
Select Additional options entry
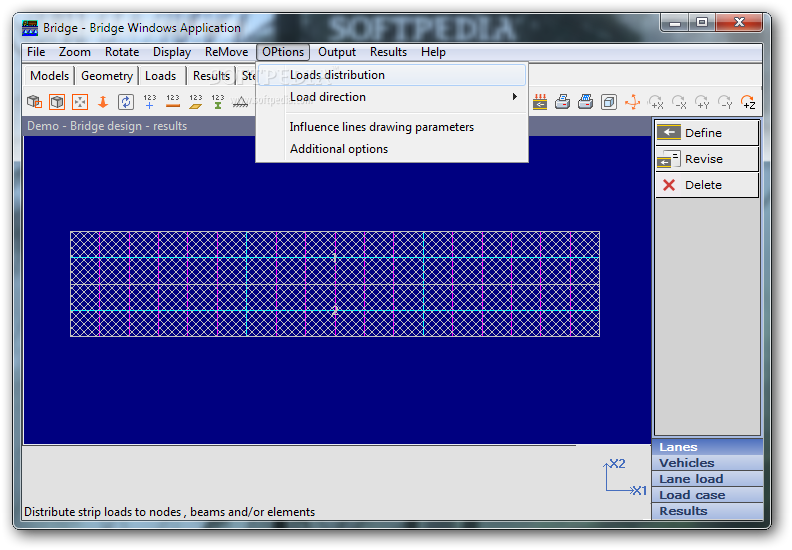(392, 149)
